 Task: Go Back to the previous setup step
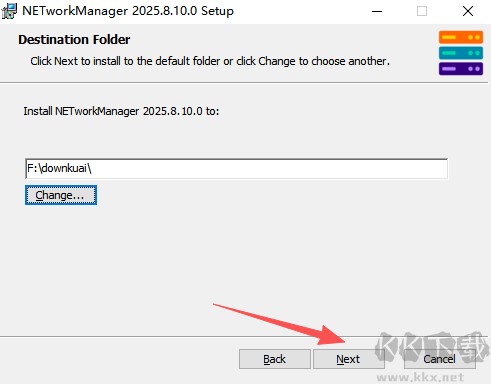[275, 359]
